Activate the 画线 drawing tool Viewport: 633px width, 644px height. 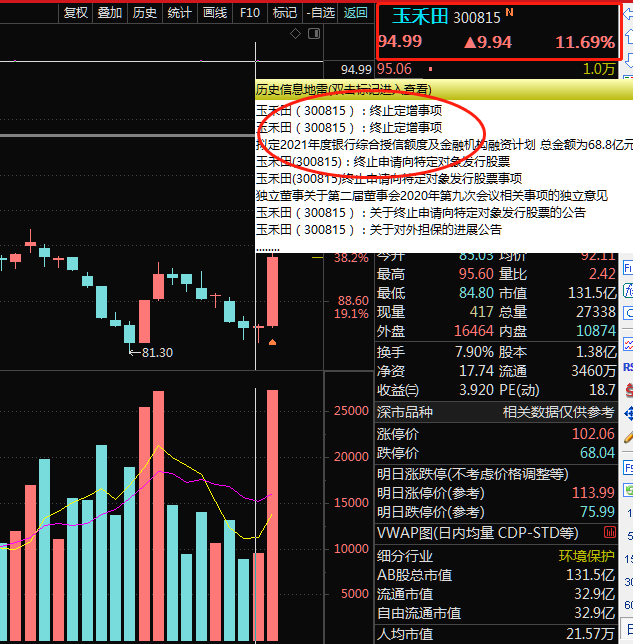click(x=215, y=13)
